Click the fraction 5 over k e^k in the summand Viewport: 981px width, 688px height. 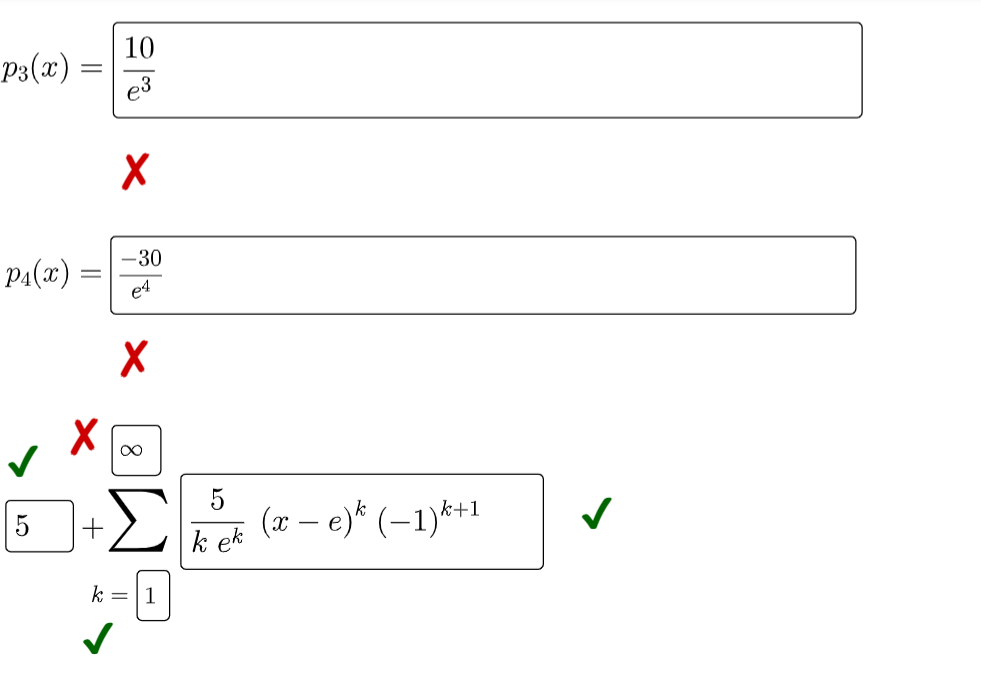216,522
